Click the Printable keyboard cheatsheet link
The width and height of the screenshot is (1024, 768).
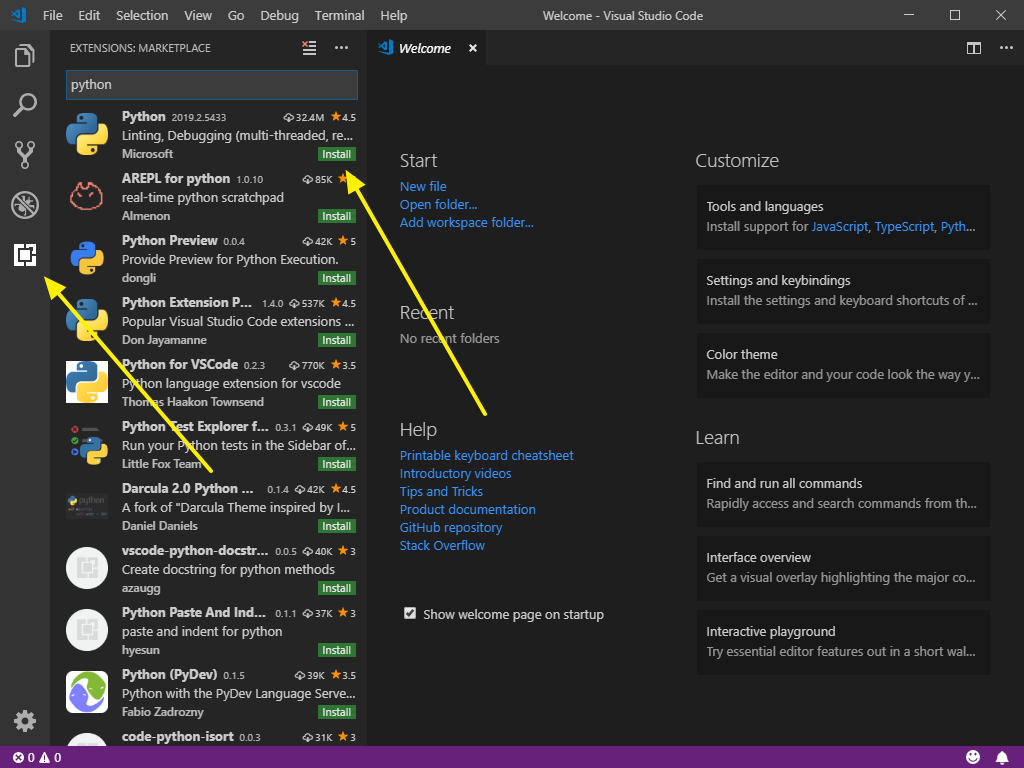[x=487, y=455]
